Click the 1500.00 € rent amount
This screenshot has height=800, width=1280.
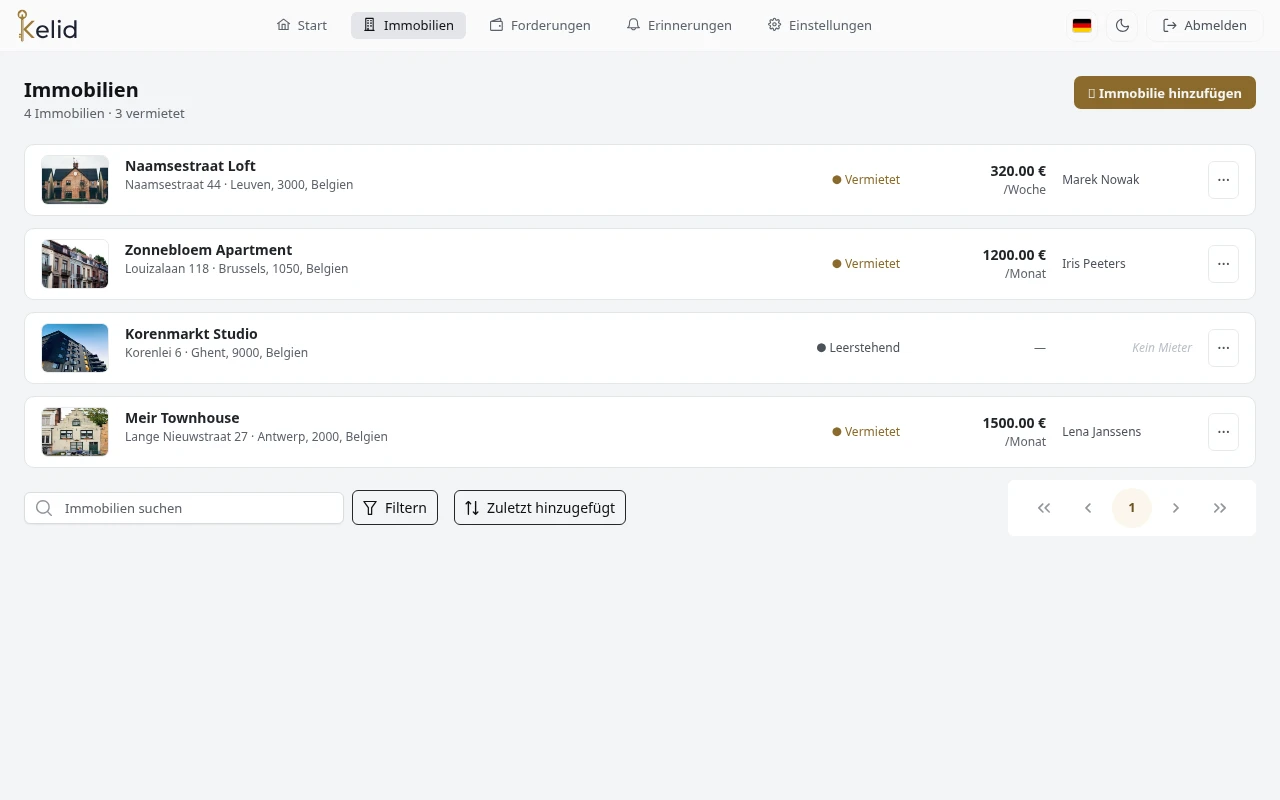1014,423
